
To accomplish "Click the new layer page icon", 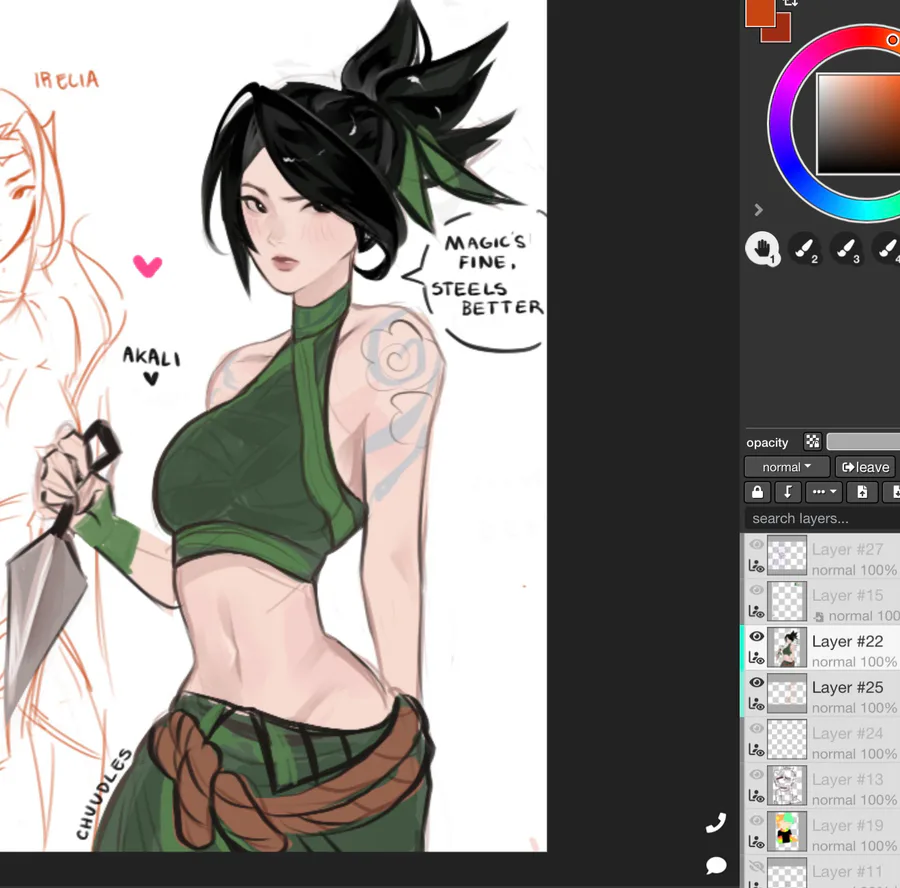I will pos(862,492).
